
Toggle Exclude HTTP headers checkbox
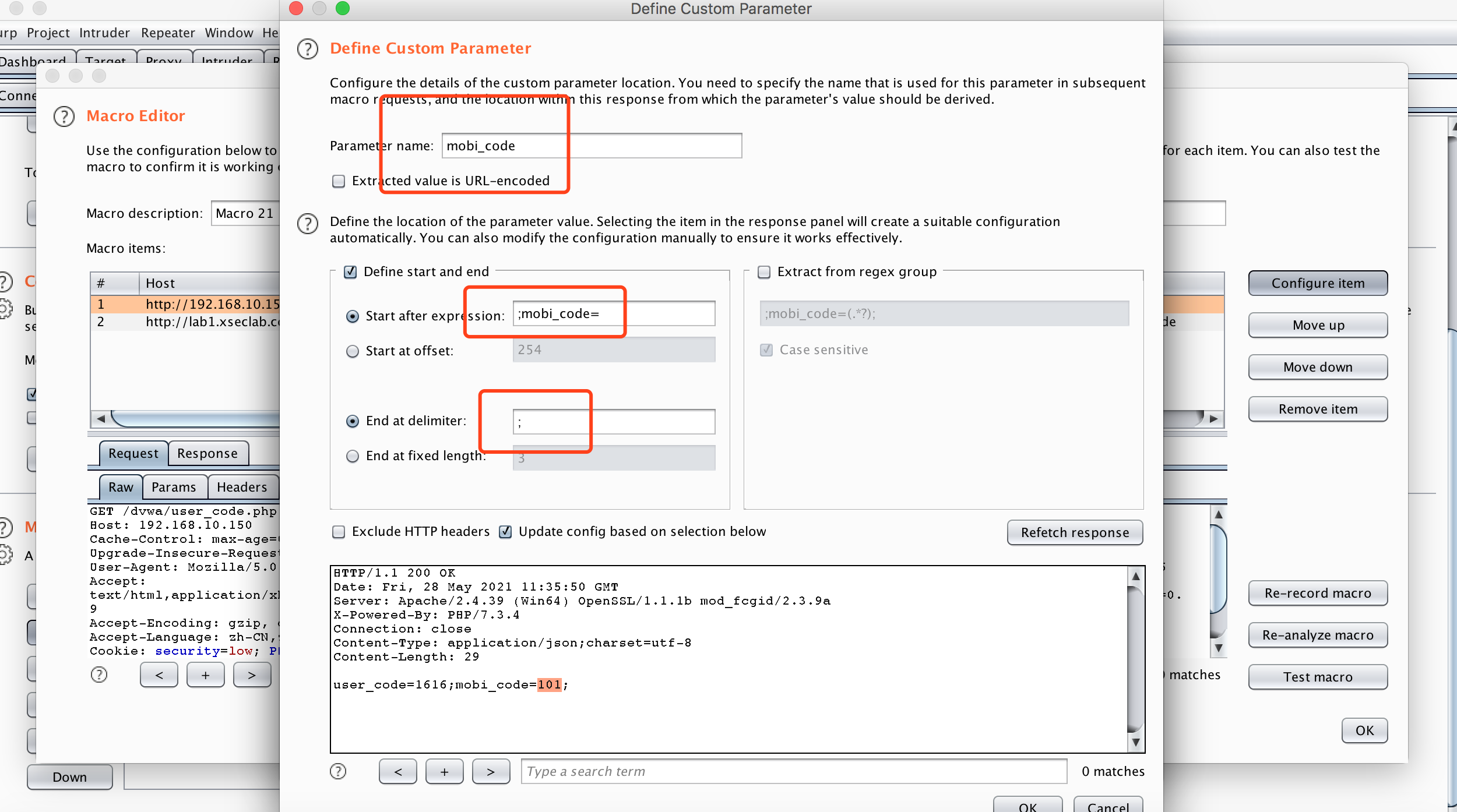339,532
